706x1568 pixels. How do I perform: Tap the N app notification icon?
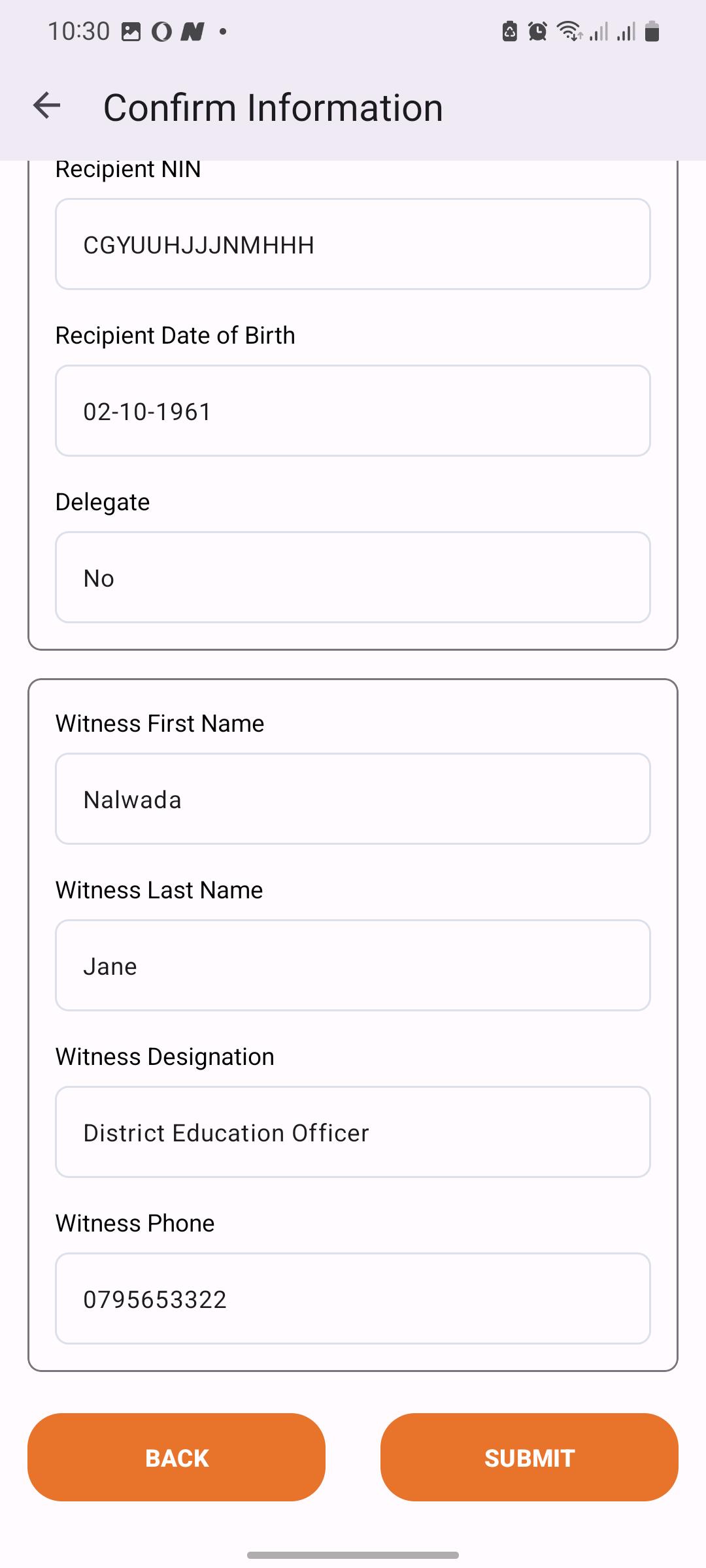tap(192, 31)
